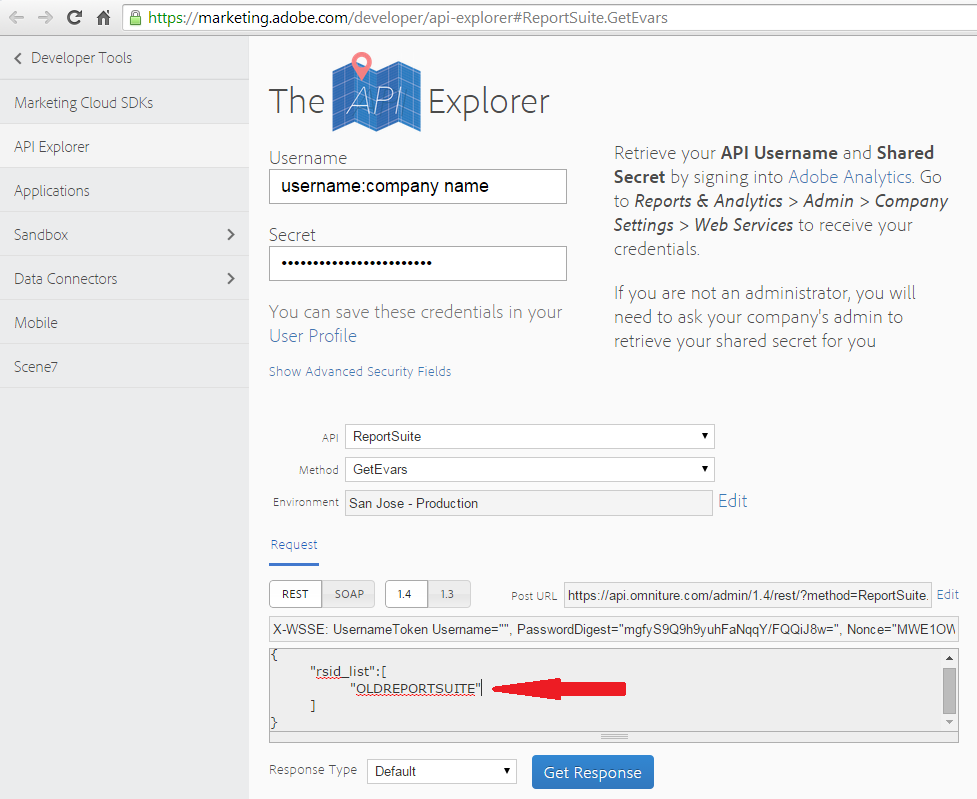Click Edit next to Post URL
The image size is (977, 799).
pos(948,595)
